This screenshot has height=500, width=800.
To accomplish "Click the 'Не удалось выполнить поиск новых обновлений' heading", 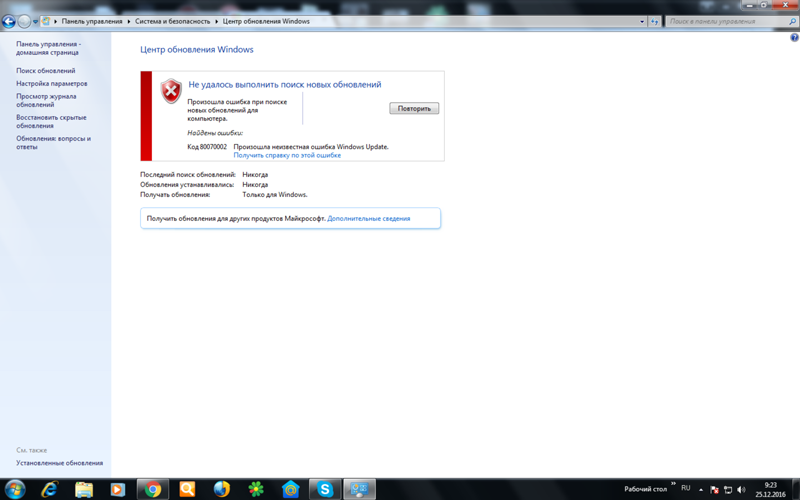I will [285, 85].
